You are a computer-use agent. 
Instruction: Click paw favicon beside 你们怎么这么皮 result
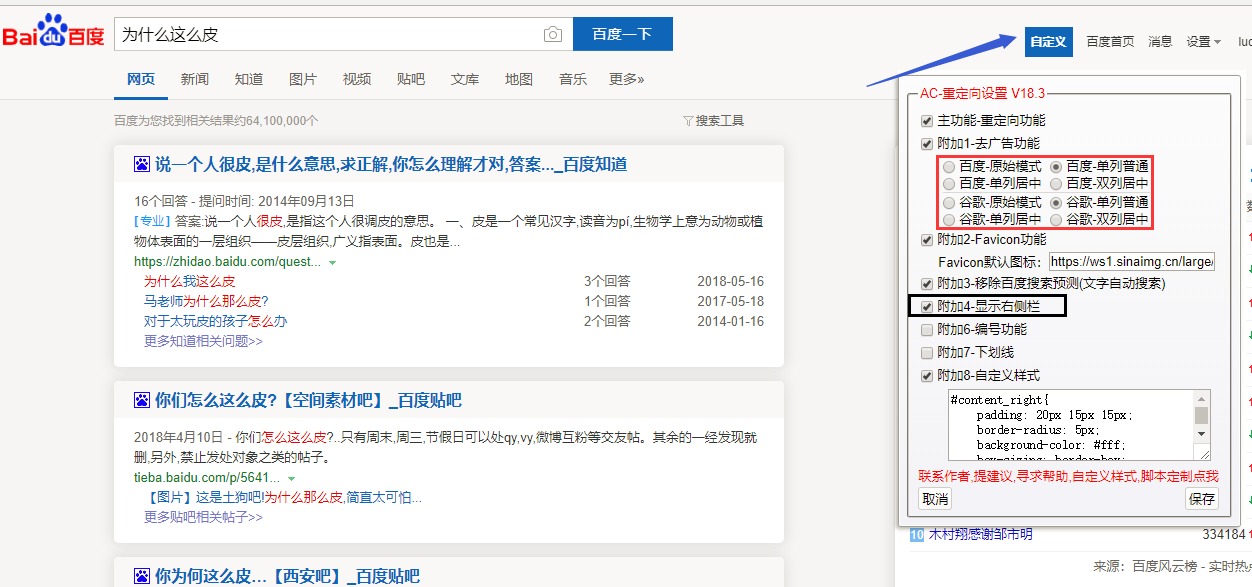pos(142,400)
